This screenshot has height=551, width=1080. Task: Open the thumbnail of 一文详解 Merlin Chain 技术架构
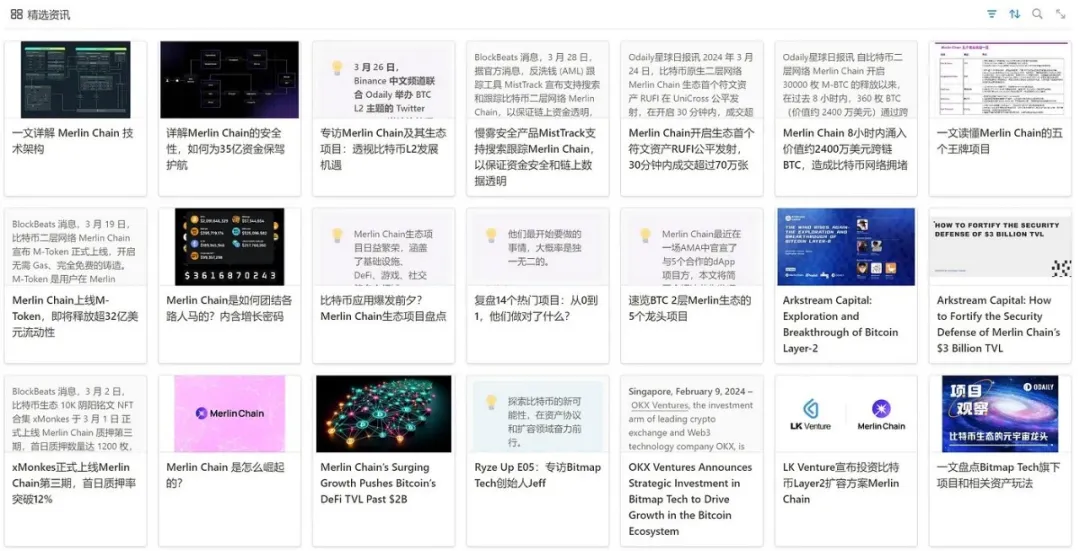coord(76,79)
